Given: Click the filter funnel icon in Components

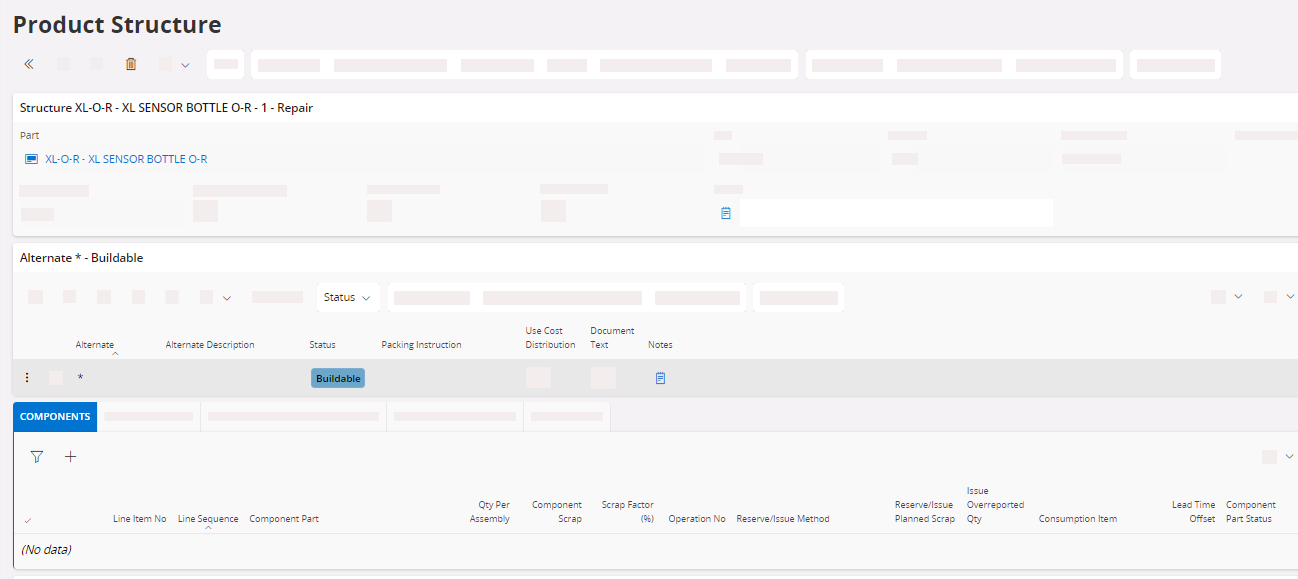Looking at the screenshot, I should tap(37, 457).
